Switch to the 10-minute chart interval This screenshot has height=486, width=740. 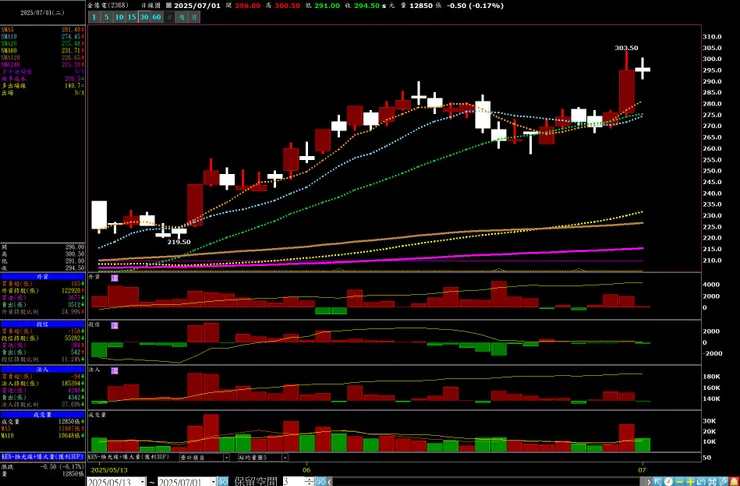point(119,17)
